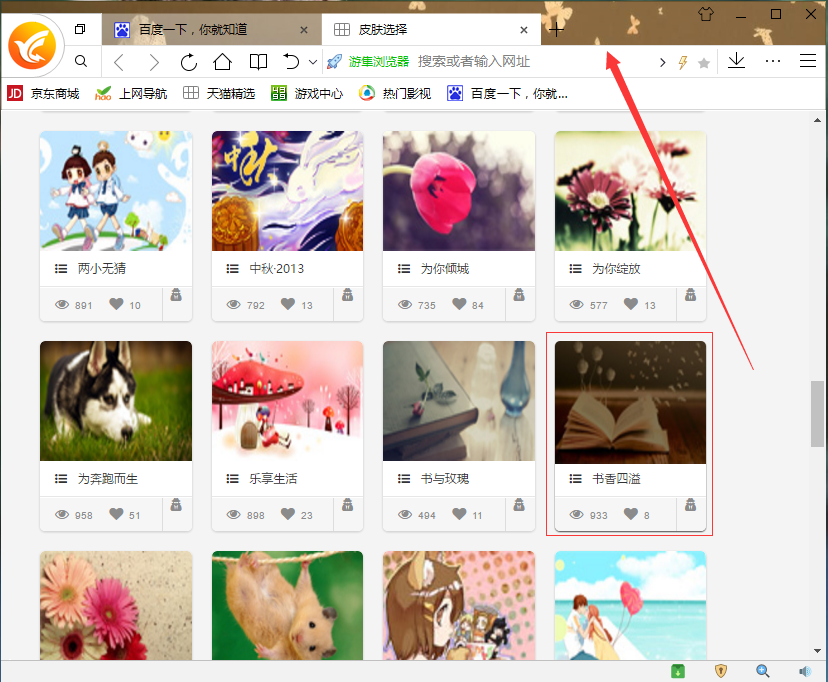
Task: Open the three-dot more options menu
Action: click(773, 61)
